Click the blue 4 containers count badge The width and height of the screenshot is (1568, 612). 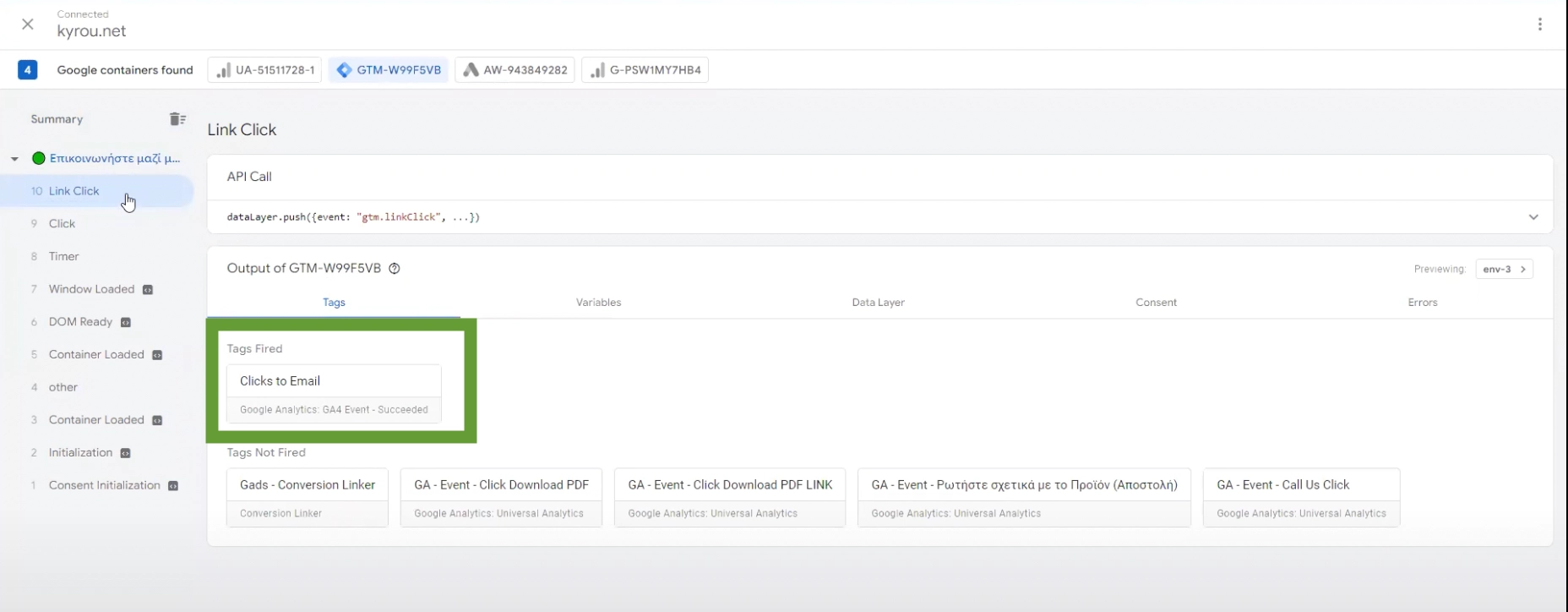tap(27, 70)
